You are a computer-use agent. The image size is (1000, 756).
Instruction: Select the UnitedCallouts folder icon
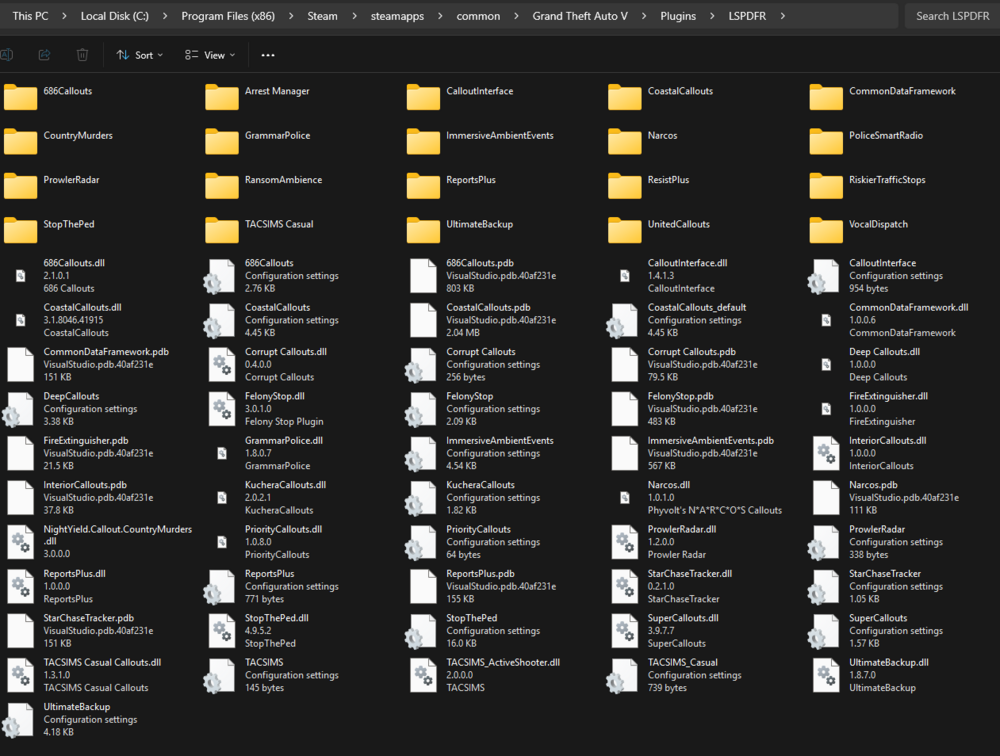point(625,230)
